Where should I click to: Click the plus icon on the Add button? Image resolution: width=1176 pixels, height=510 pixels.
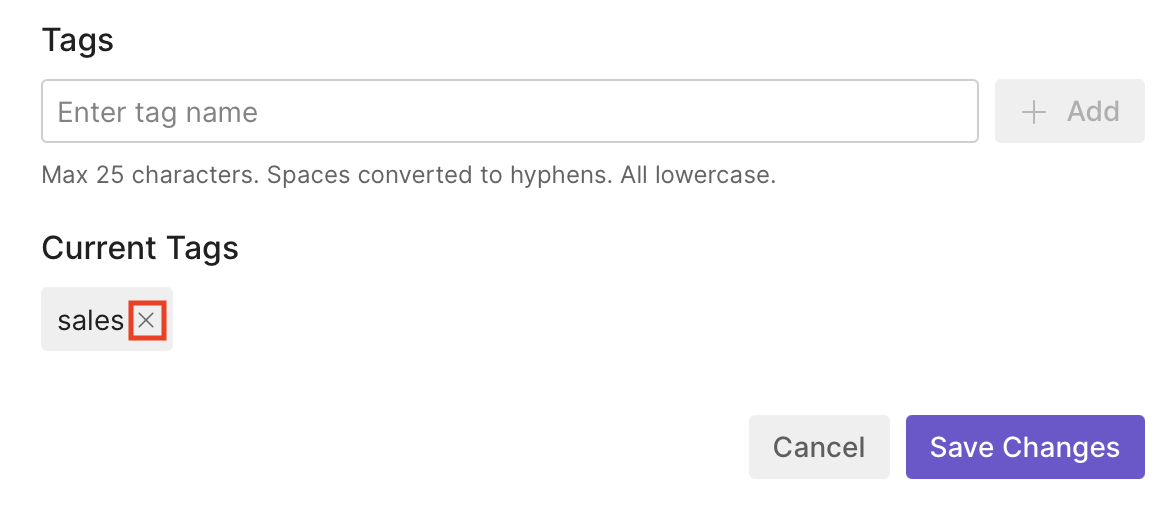pyautogui.click(x=1033, y=111)
